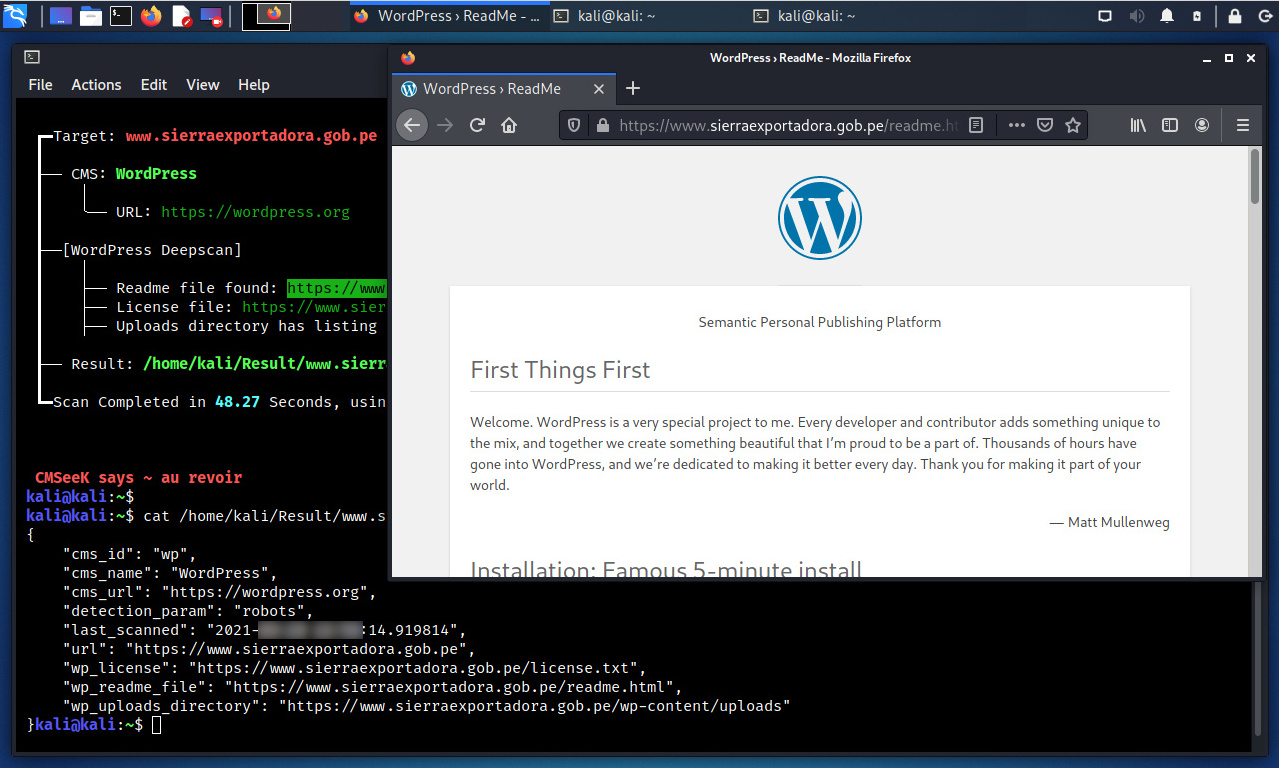Open terminal Actions menu
1279x768 pixels.
pos(96,85)
